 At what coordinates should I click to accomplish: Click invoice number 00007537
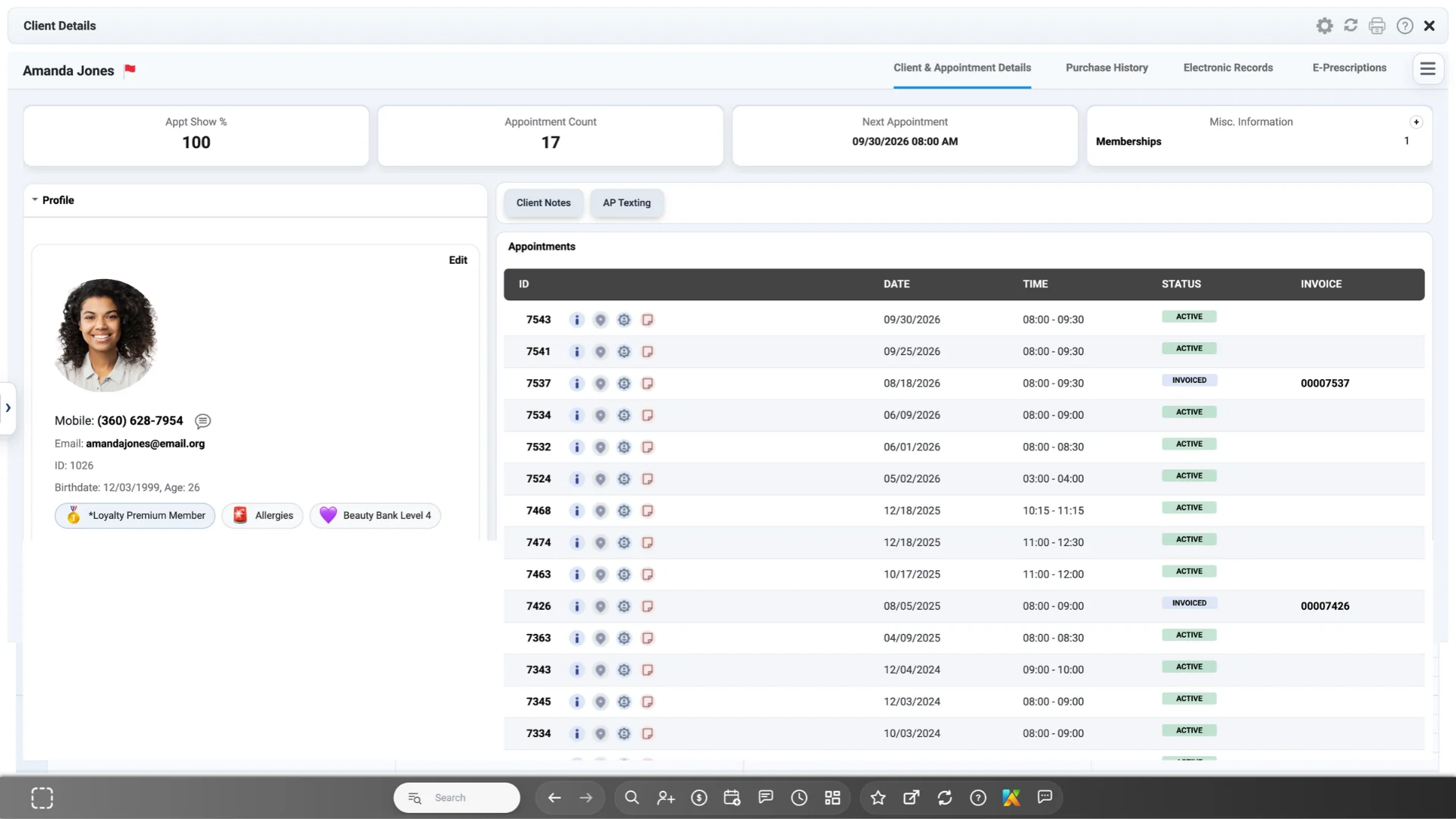click(x=1325, y=384)
